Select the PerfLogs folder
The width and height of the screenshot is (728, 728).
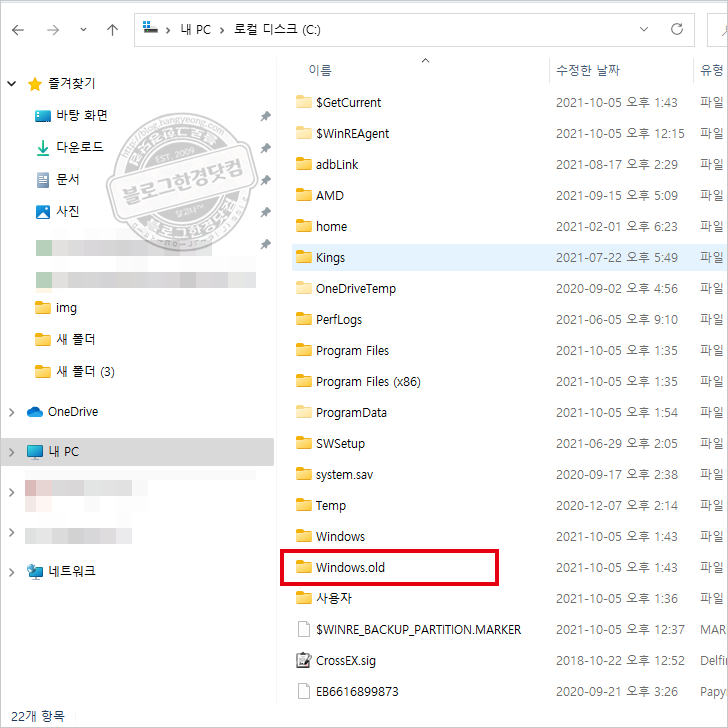pyautogui.click(x=329, y=320)
